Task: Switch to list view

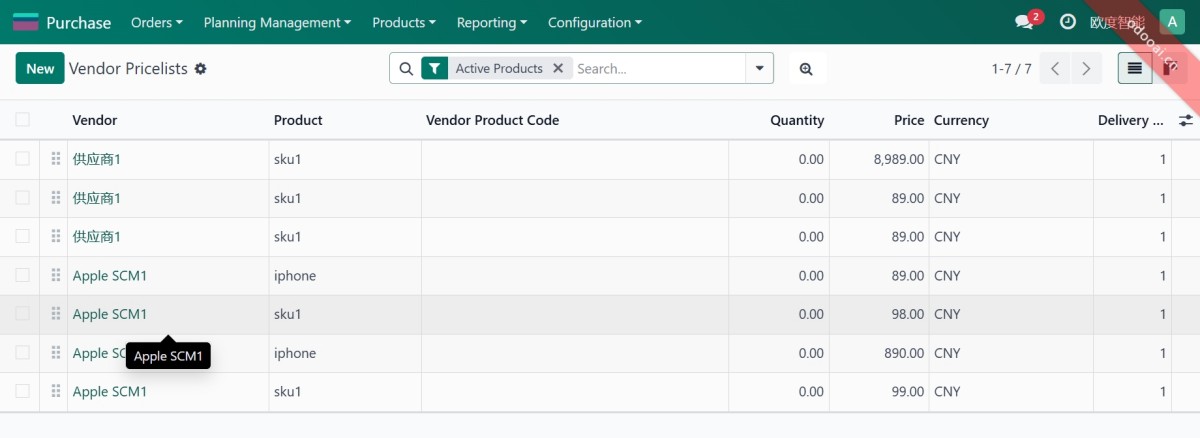Action: coord(1134,69)
